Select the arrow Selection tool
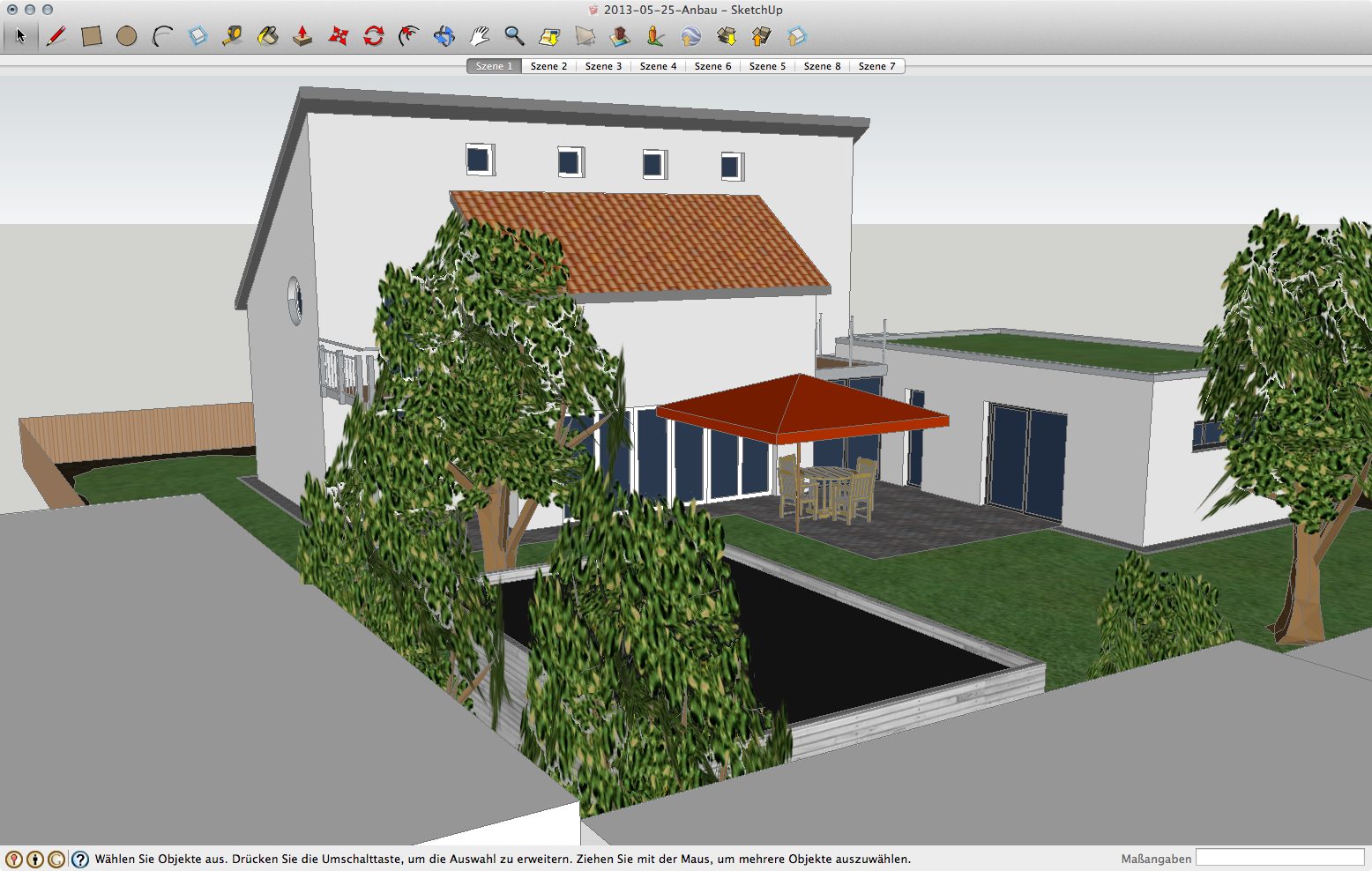Viewport: 1372px width, 871px height. (x=20, y=36)
